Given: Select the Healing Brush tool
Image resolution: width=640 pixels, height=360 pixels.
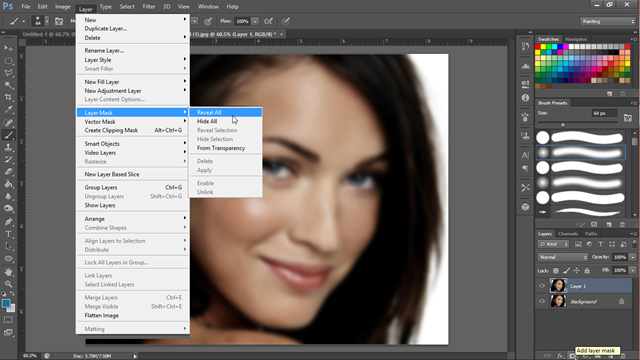Looking at the screenshot, I should click(8, 122).
